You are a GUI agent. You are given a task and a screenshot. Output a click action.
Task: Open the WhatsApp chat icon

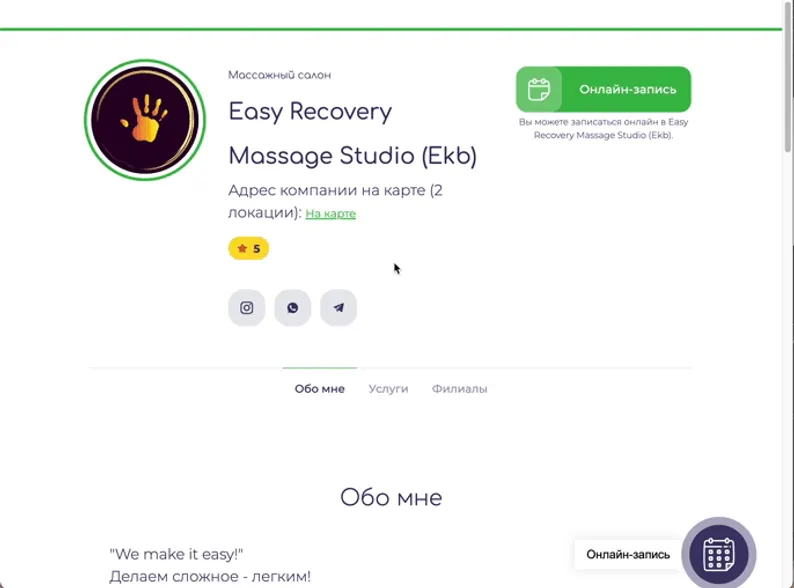tap(293, 307)
